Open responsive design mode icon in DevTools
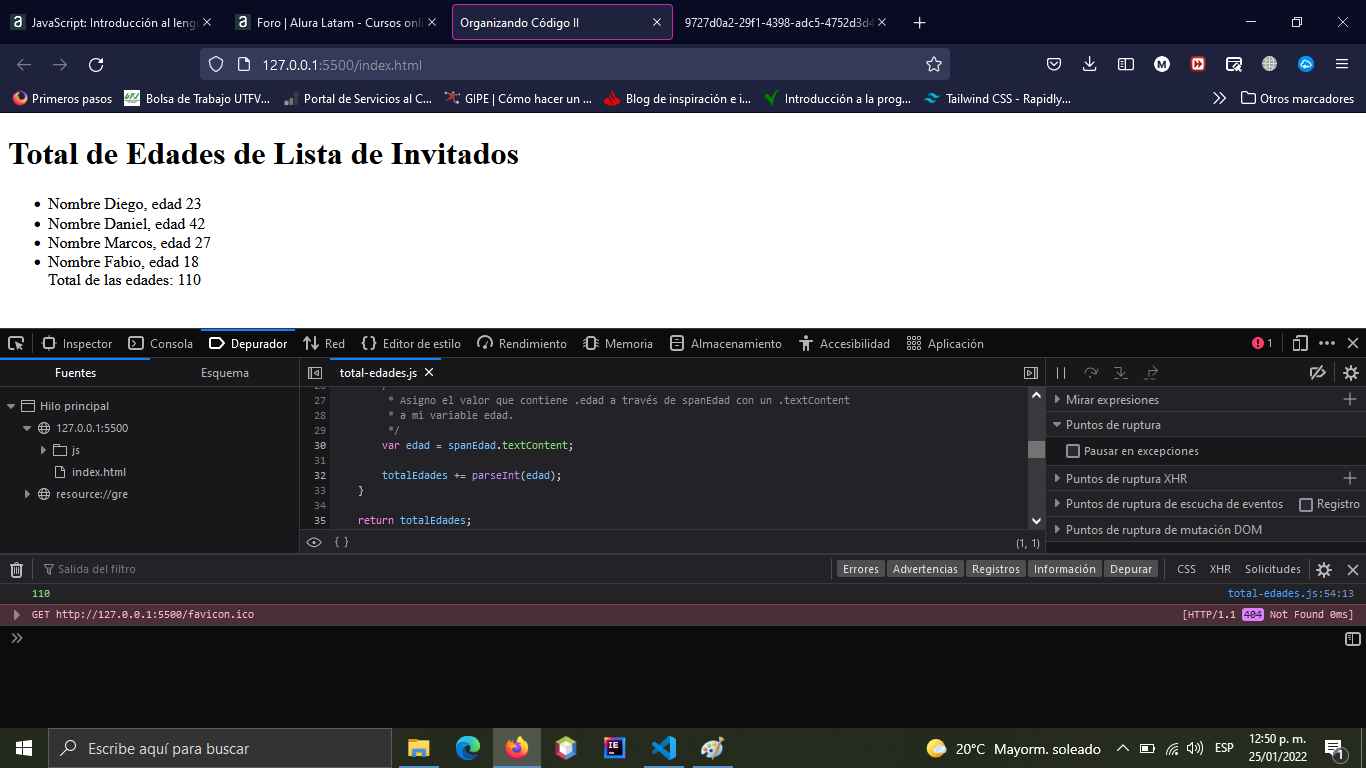The width and height of the screenshot is (1366, 768). tap(1300, 343)
